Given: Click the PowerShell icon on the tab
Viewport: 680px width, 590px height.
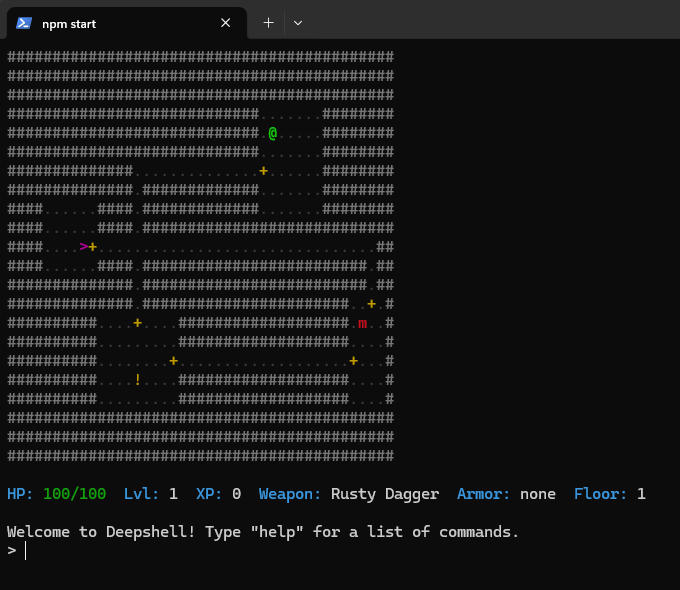Looking at the screenshot, I should point(24,23).
